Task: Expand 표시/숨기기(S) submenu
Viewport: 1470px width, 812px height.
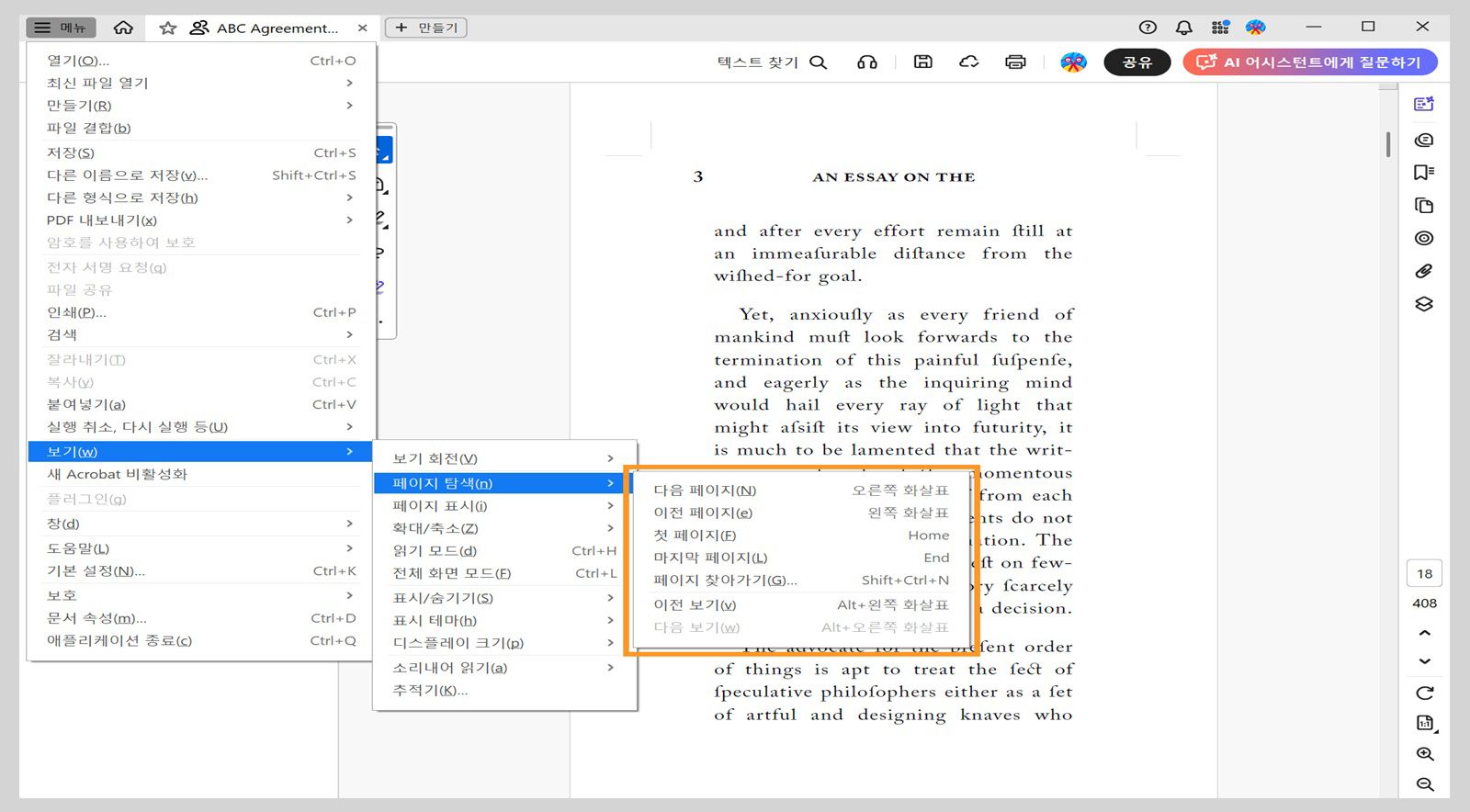Action: pos(504,598)
